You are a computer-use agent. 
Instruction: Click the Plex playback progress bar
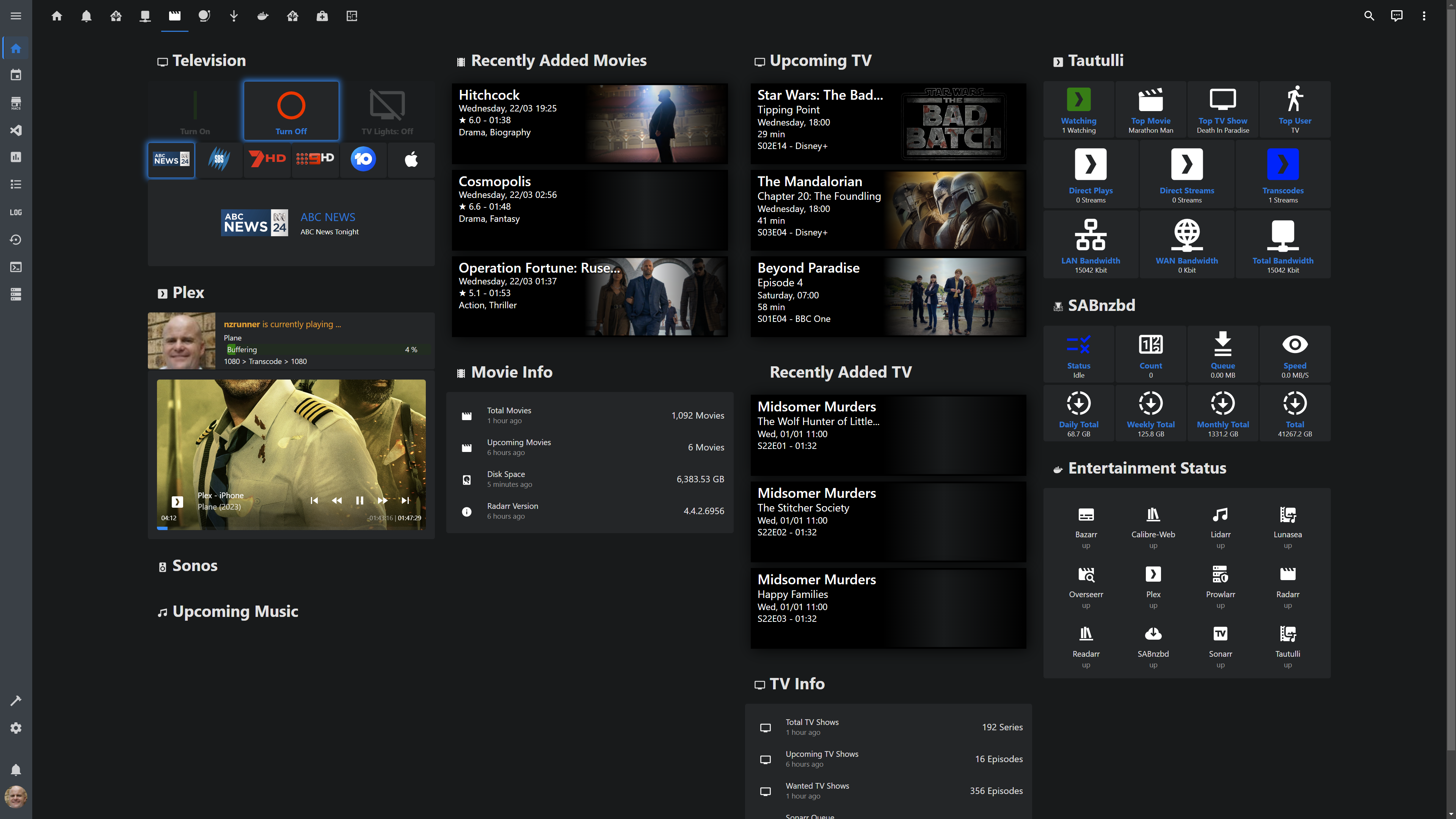[x=291, y=528]
